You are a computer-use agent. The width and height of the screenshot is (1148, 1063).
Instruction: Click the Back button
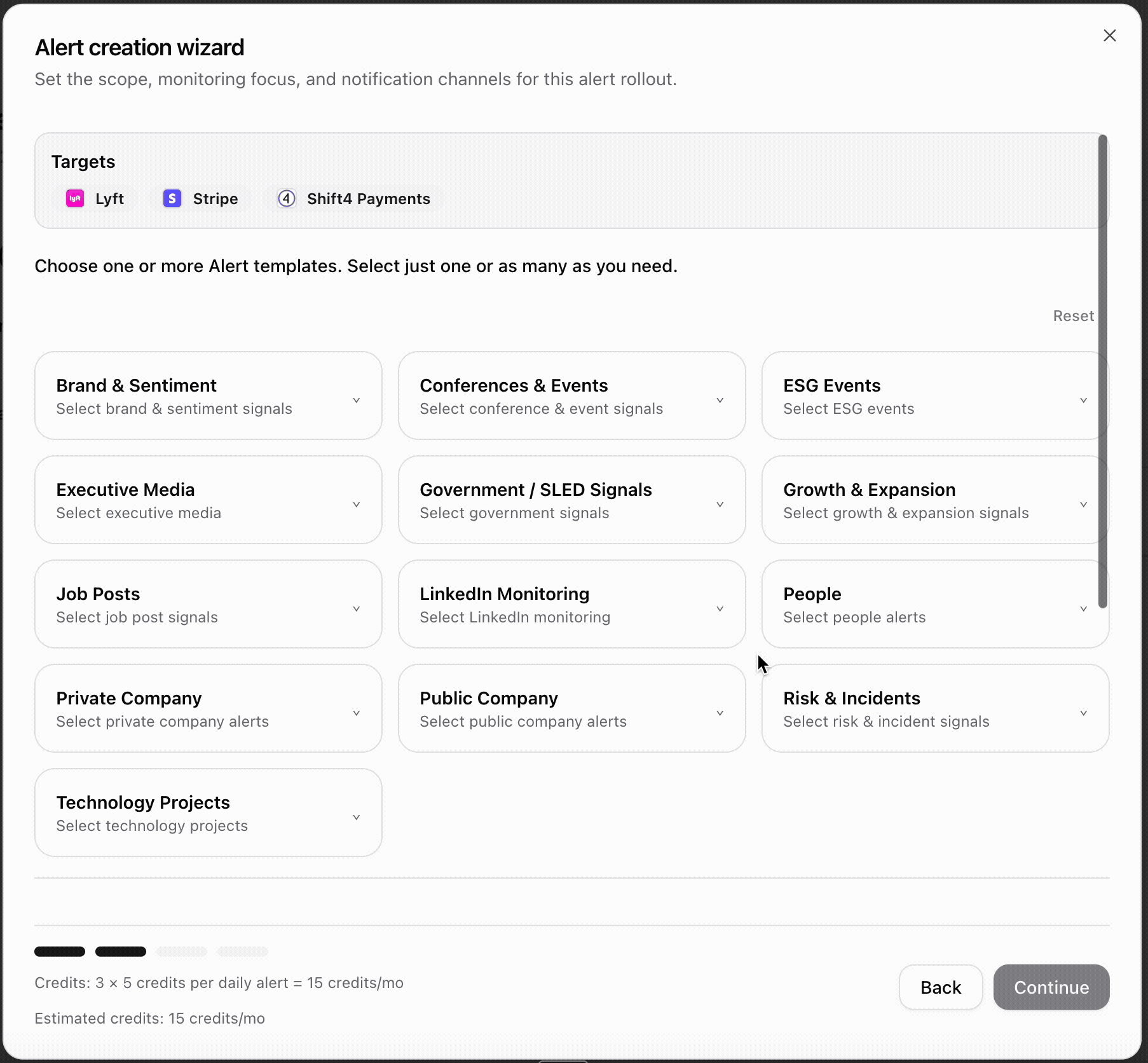[940, 987]
